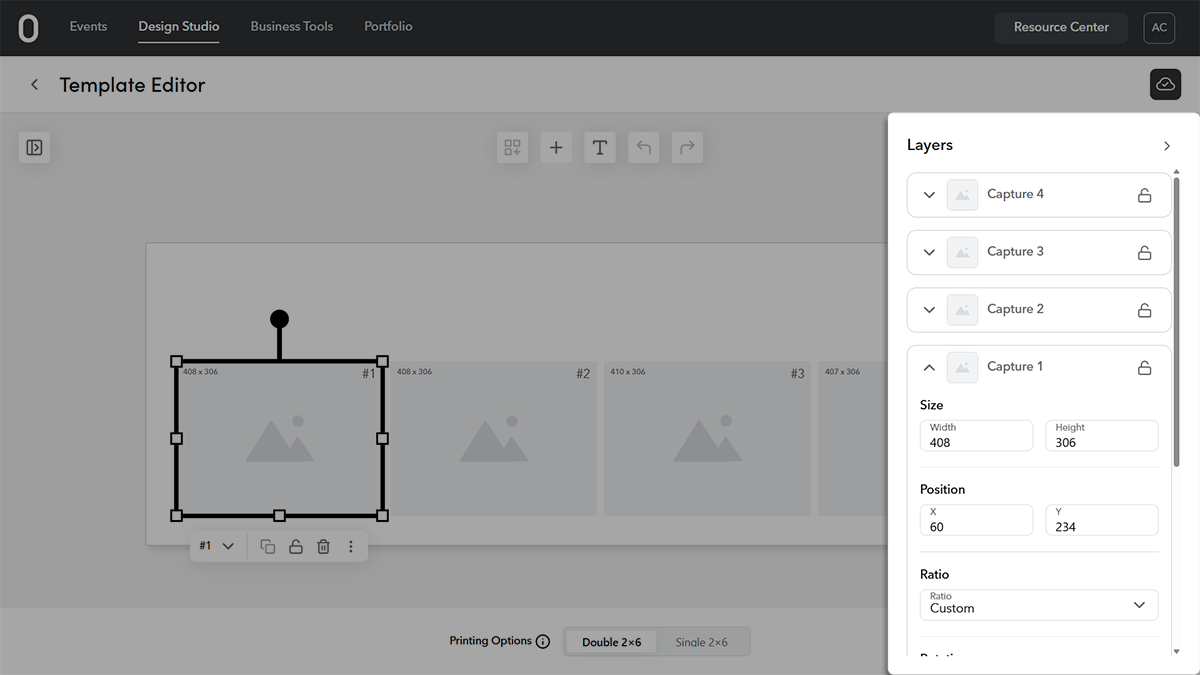Expand the Capture 4 layer chevron
The height and width of the screenshot is (675, 1200).
tap(929, 195)
